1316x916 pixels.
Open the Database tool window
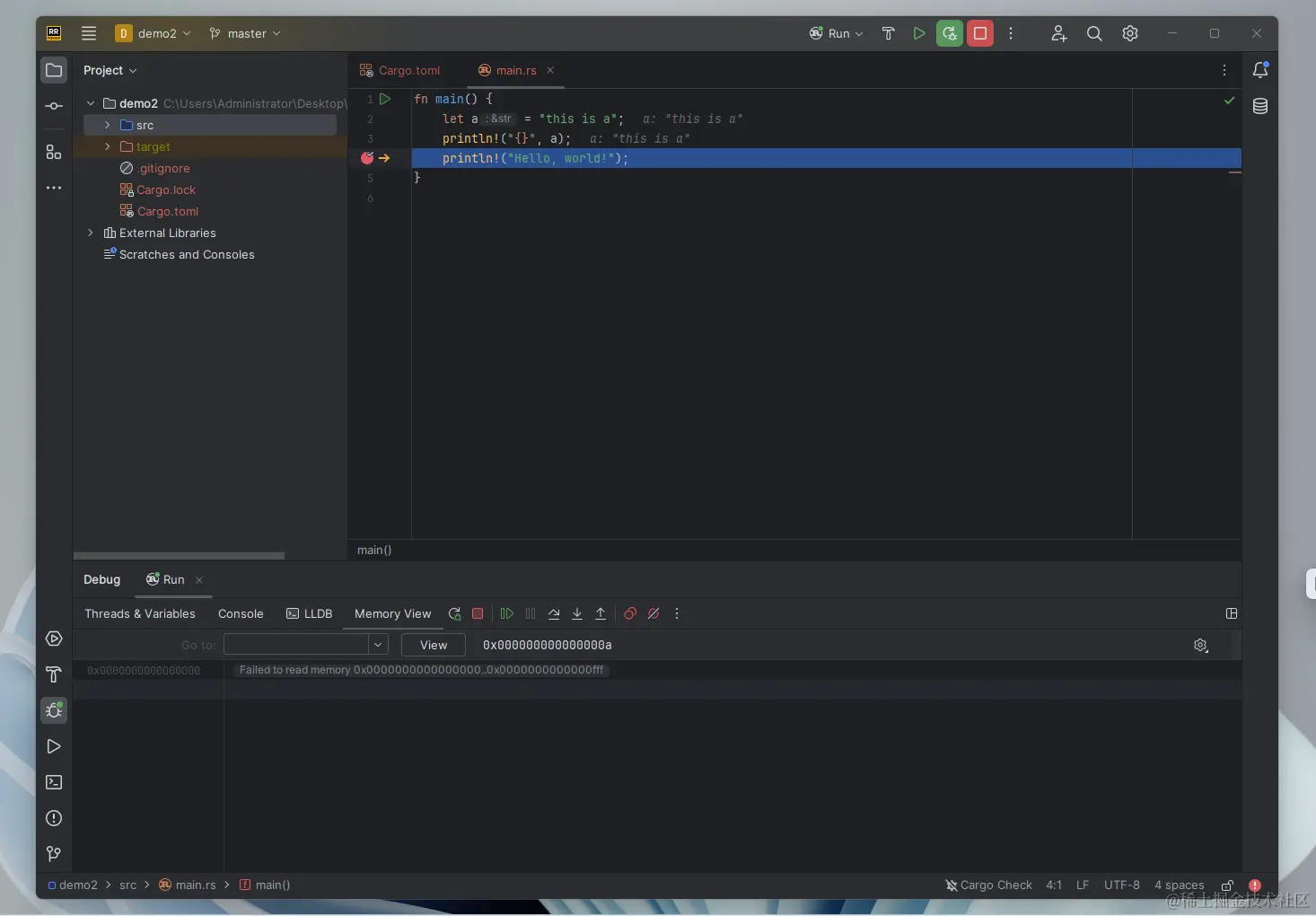[1260, 106]
